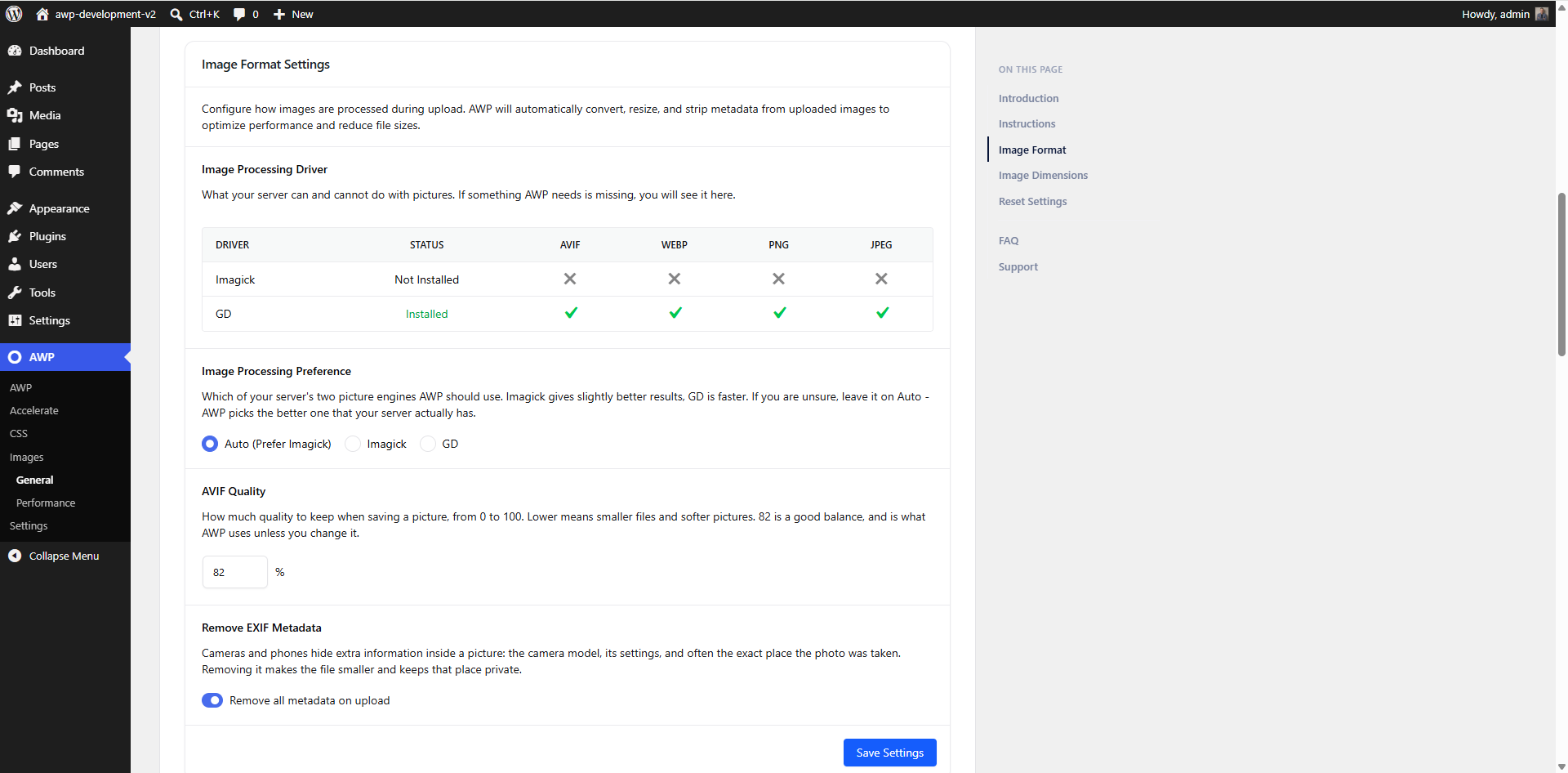1568x773 pixels.
Task: Click the Appearance paintbrush icon
Action: pyautogui.click(x=15, y=208)
